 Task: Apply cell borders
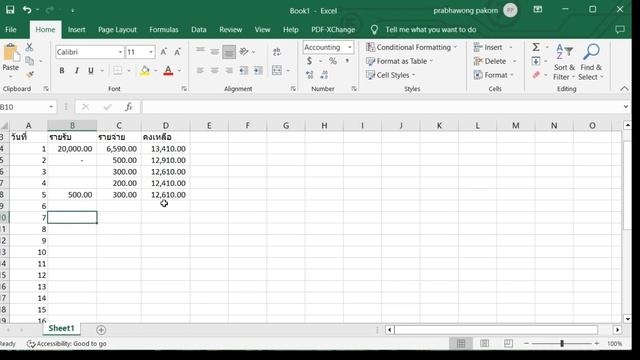(118, 71)
